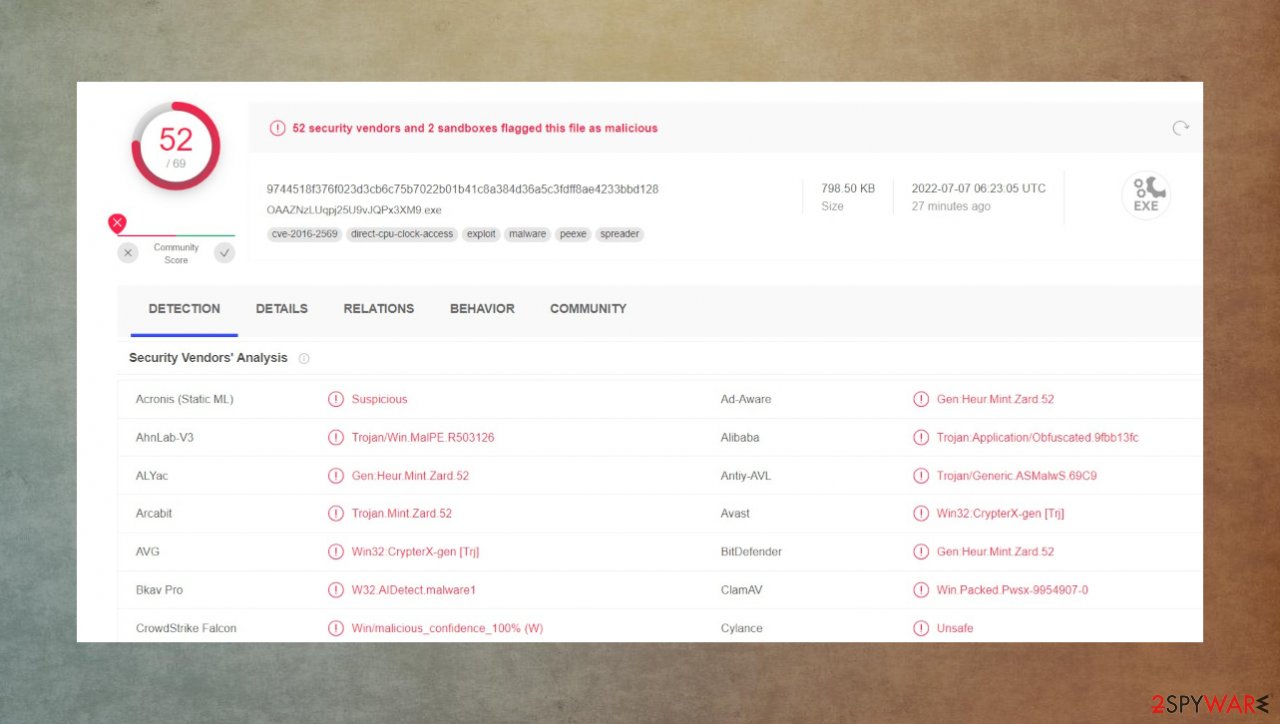
Task: Click the '27 minutes ago' text
Action: [x=951, y=206]
